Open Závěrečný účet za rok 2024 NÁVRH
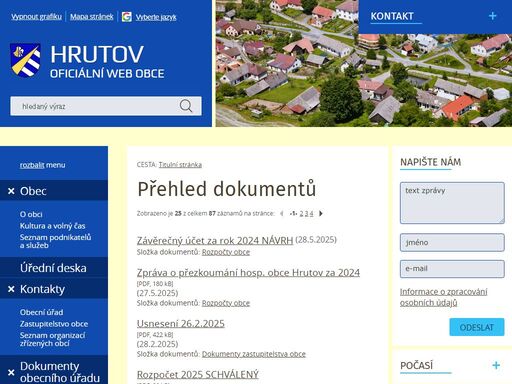 coord(215,240)
